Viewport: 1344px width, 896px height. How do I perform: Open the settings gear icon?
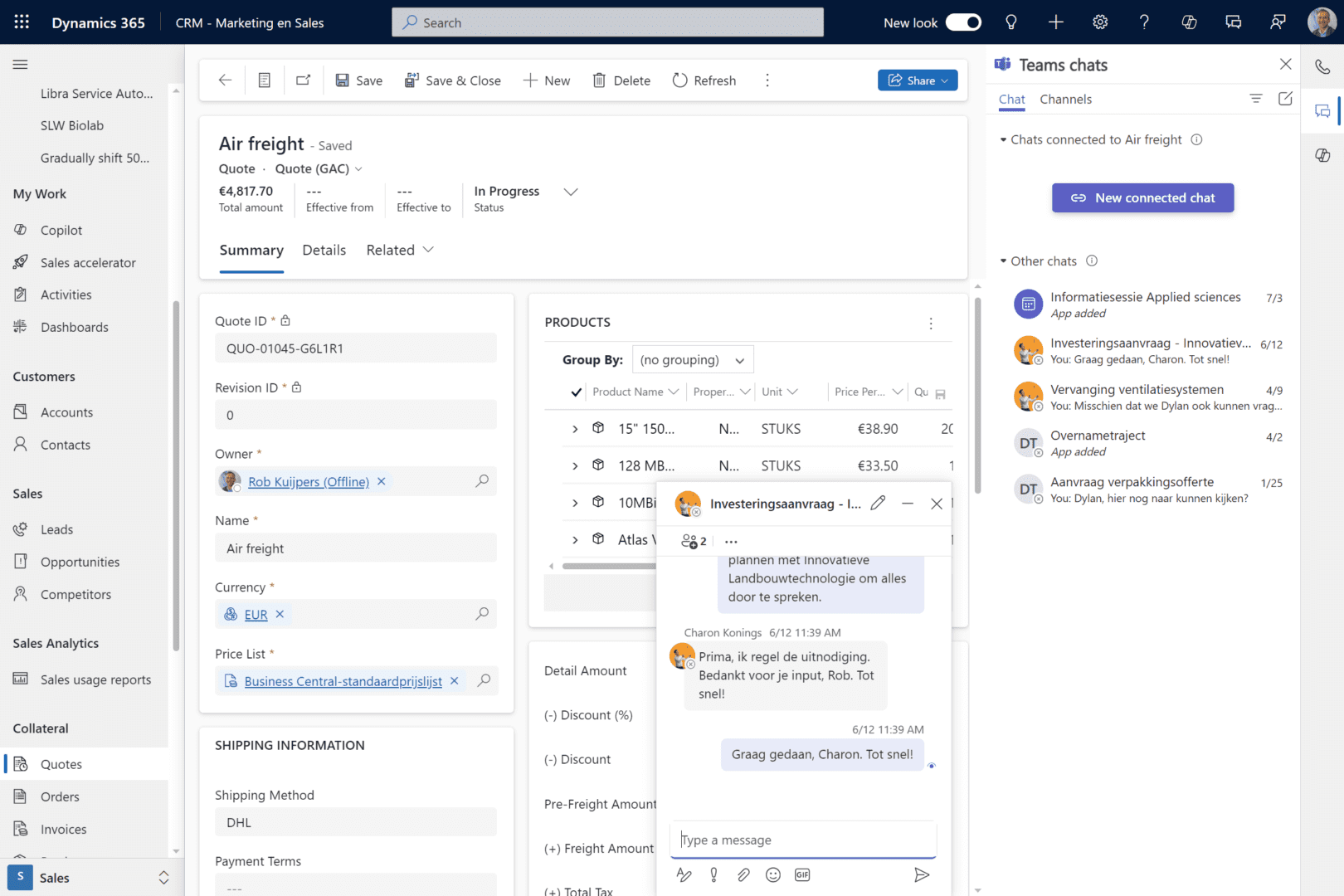click(x=1100, y=22)
